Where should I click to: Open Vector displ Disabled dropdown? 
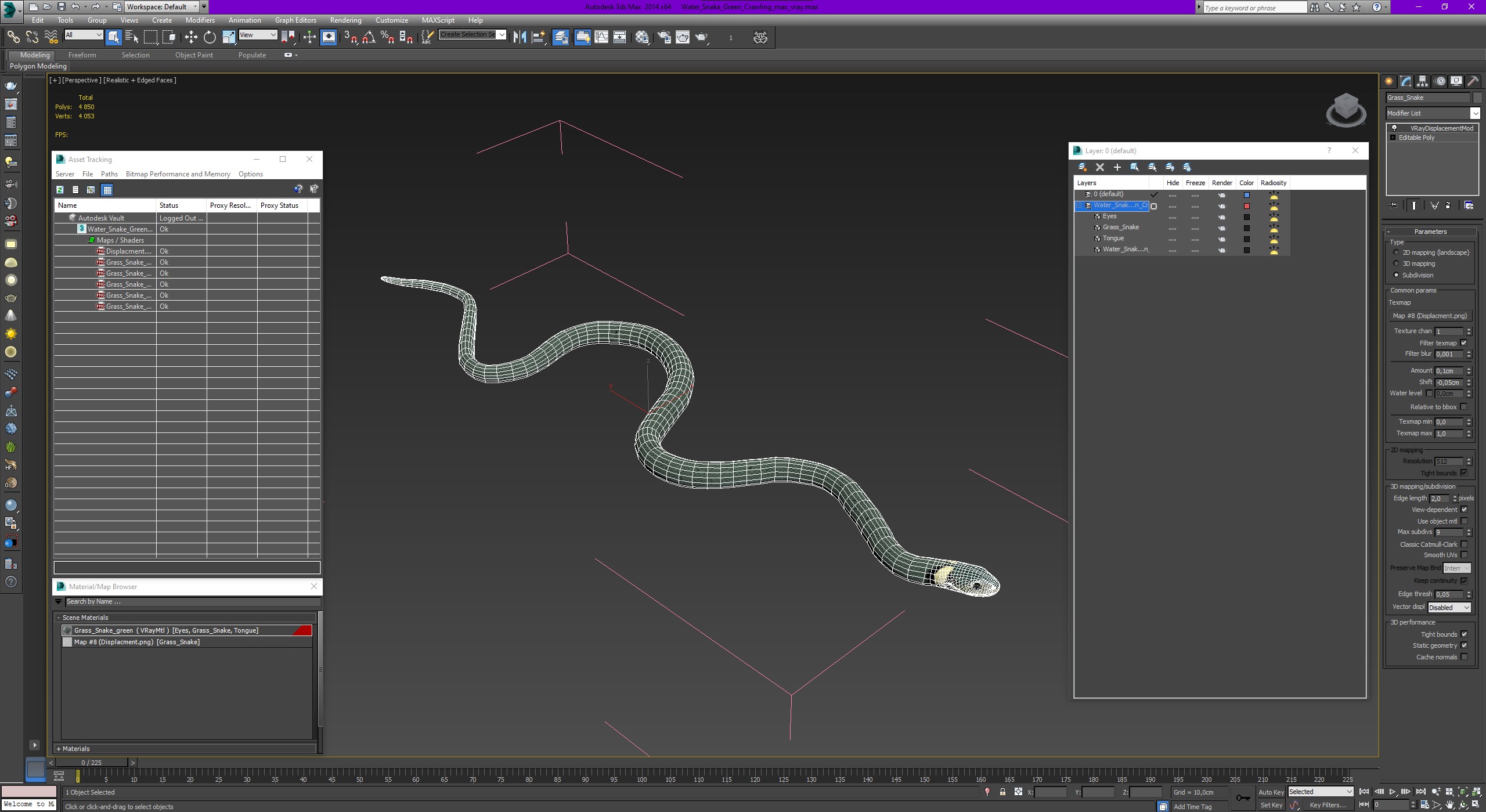tap(1449, 608)
